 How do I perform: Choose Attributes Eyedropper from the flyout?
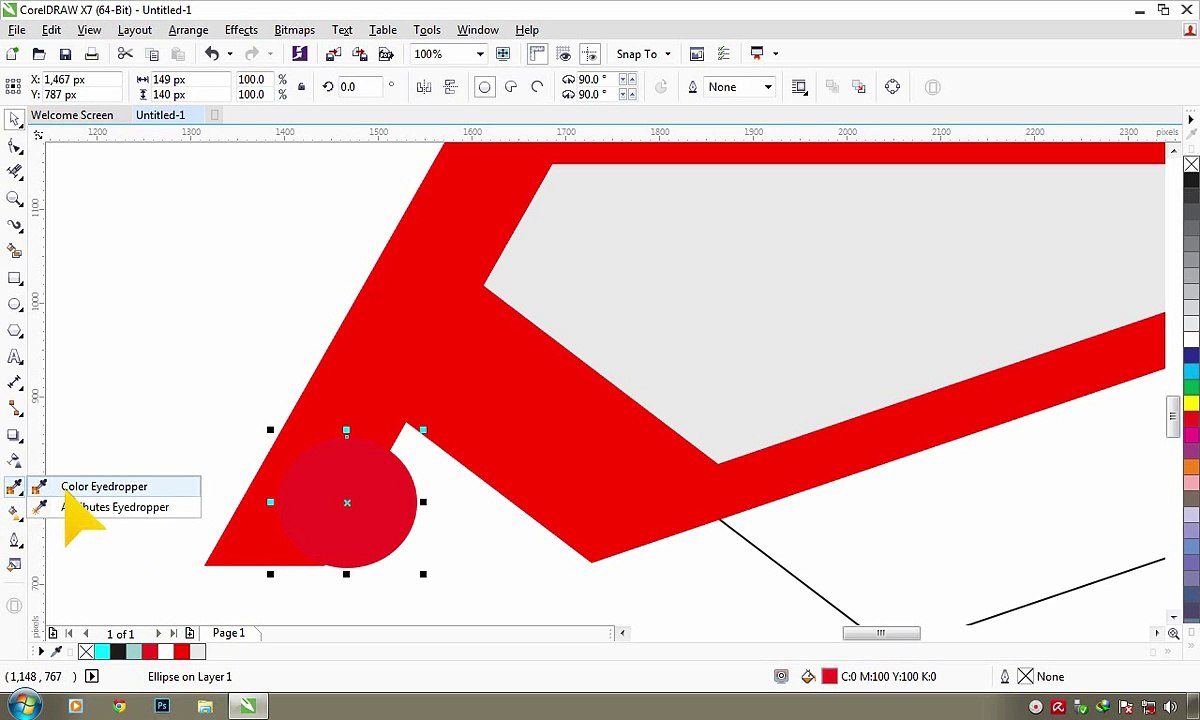(115, 507)
